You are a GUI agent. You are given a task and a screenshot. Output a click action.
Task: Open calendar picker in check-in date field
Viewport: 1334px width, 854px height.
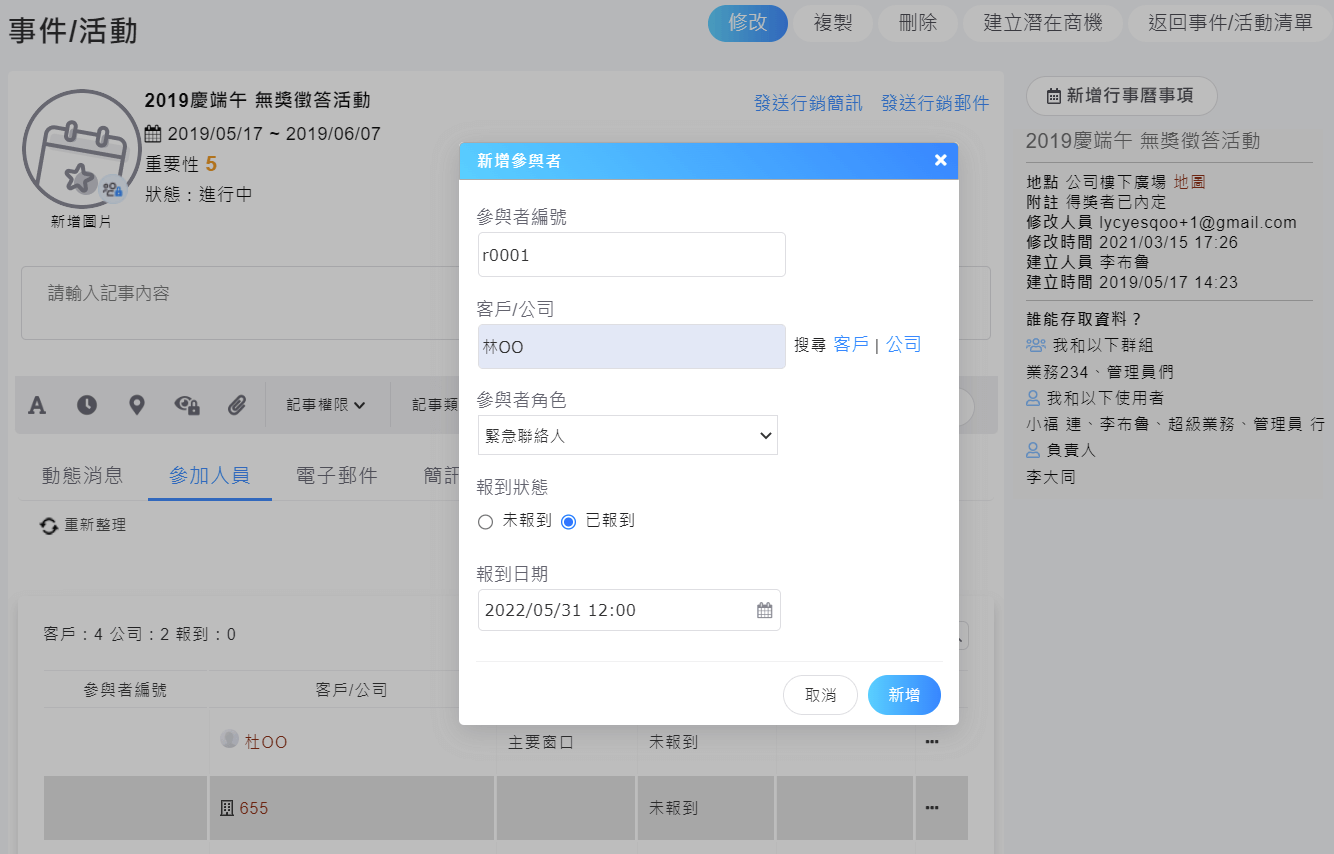[764, 610]
